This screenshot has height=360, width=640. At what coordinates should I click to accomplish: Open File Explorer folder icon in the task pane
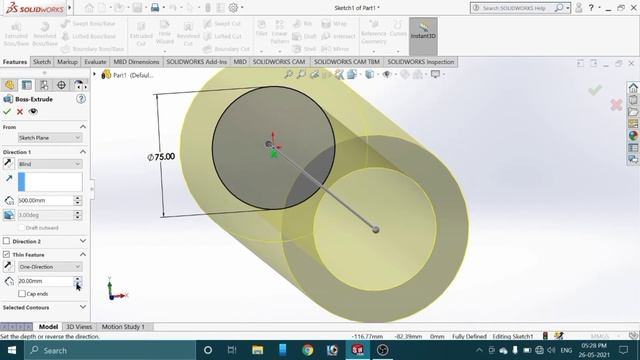click(633, 111)
